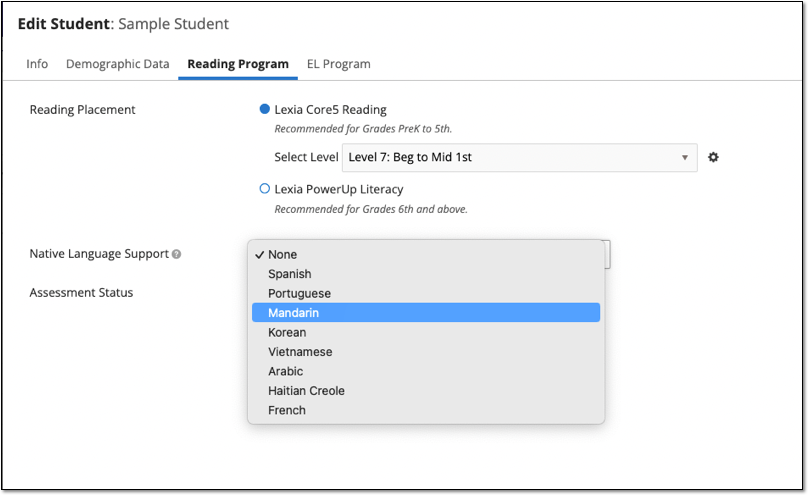Select the Lexia Core5 Reading radio button
The image size is (808, 495).
click(265, 109)
